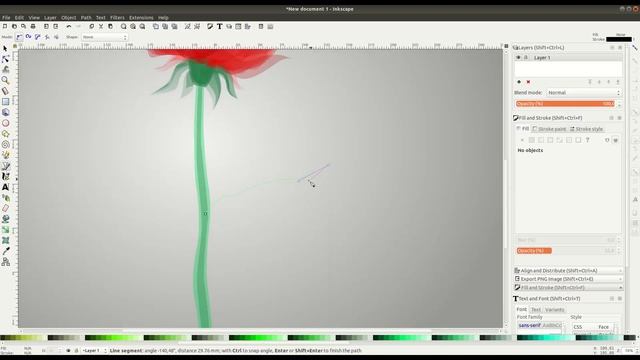
Task: Enable Spiro path mode
Action: coord(28,37)
